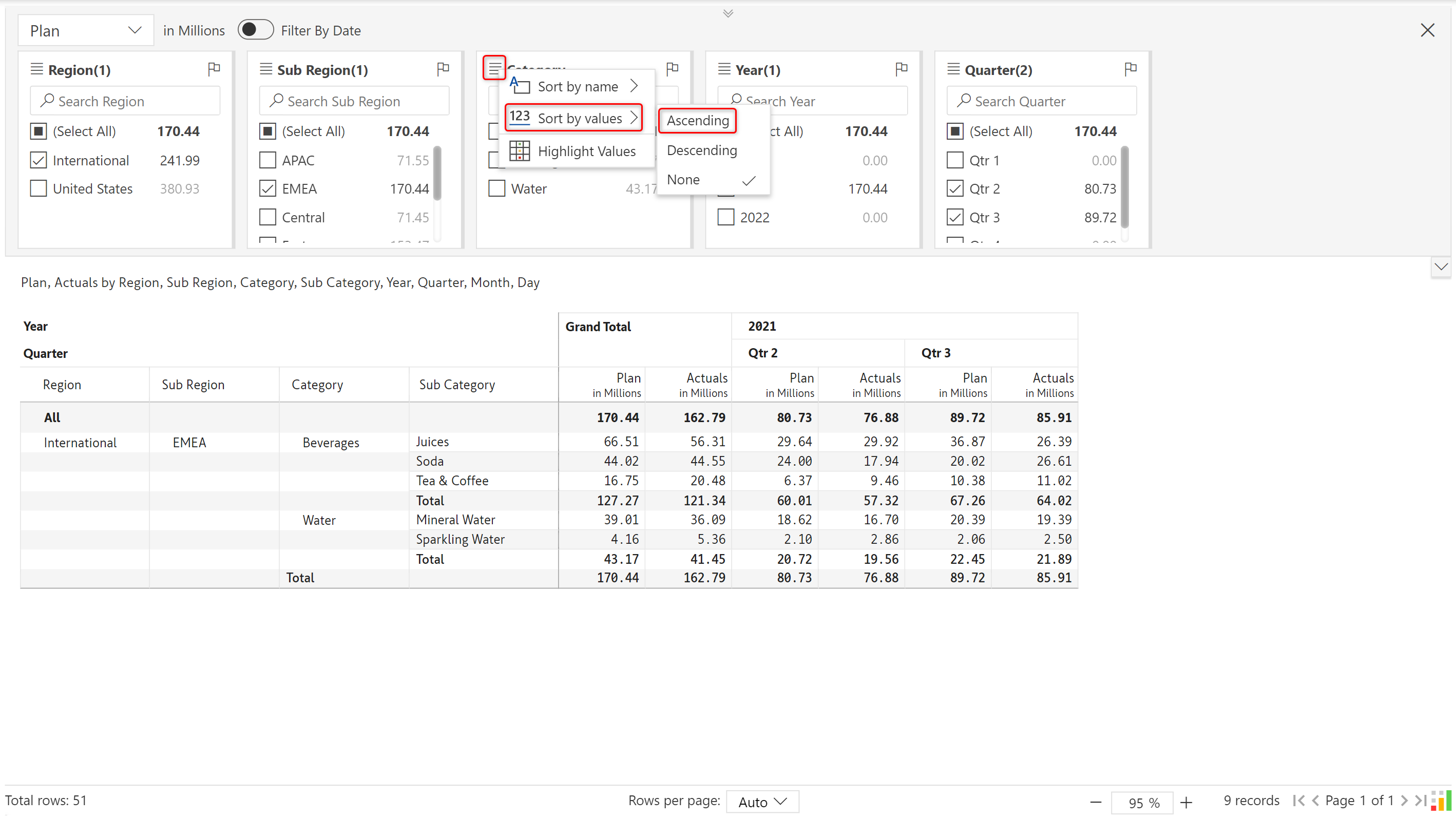Viewport: 1456px width, 818px height.
Task: Click the zoom in plus icon
Action: [x=1186, y=802]
